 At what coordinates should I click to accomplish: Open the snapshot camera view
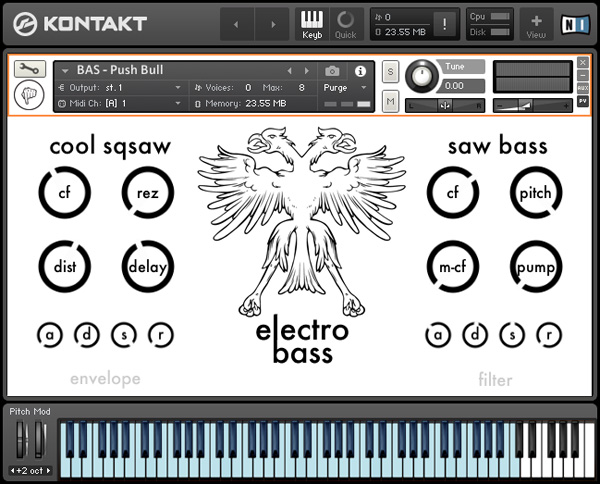pyautogui.click(x=332, y=71)
